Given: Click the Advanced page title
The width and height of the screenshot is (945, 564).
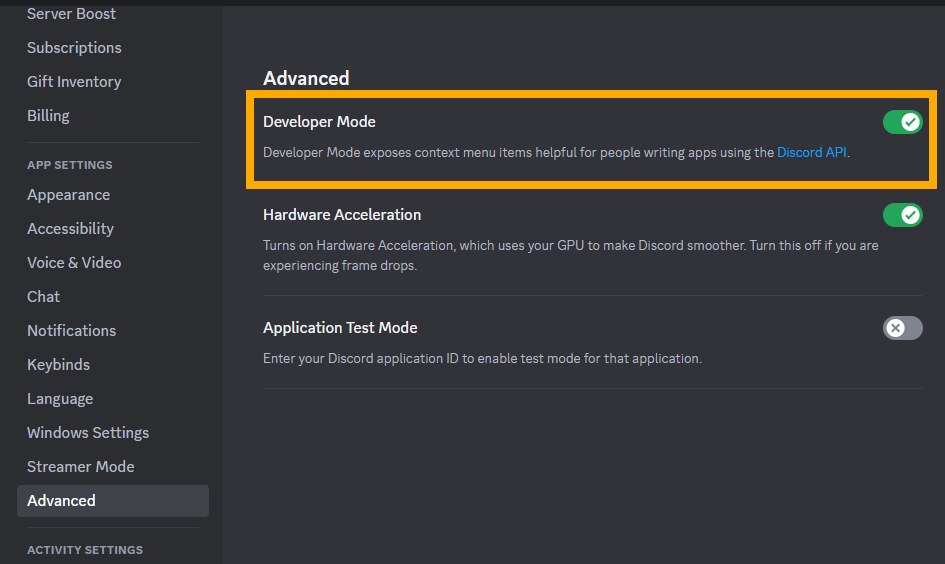Looking at the screenshot, I should click(x=306, y=78).
